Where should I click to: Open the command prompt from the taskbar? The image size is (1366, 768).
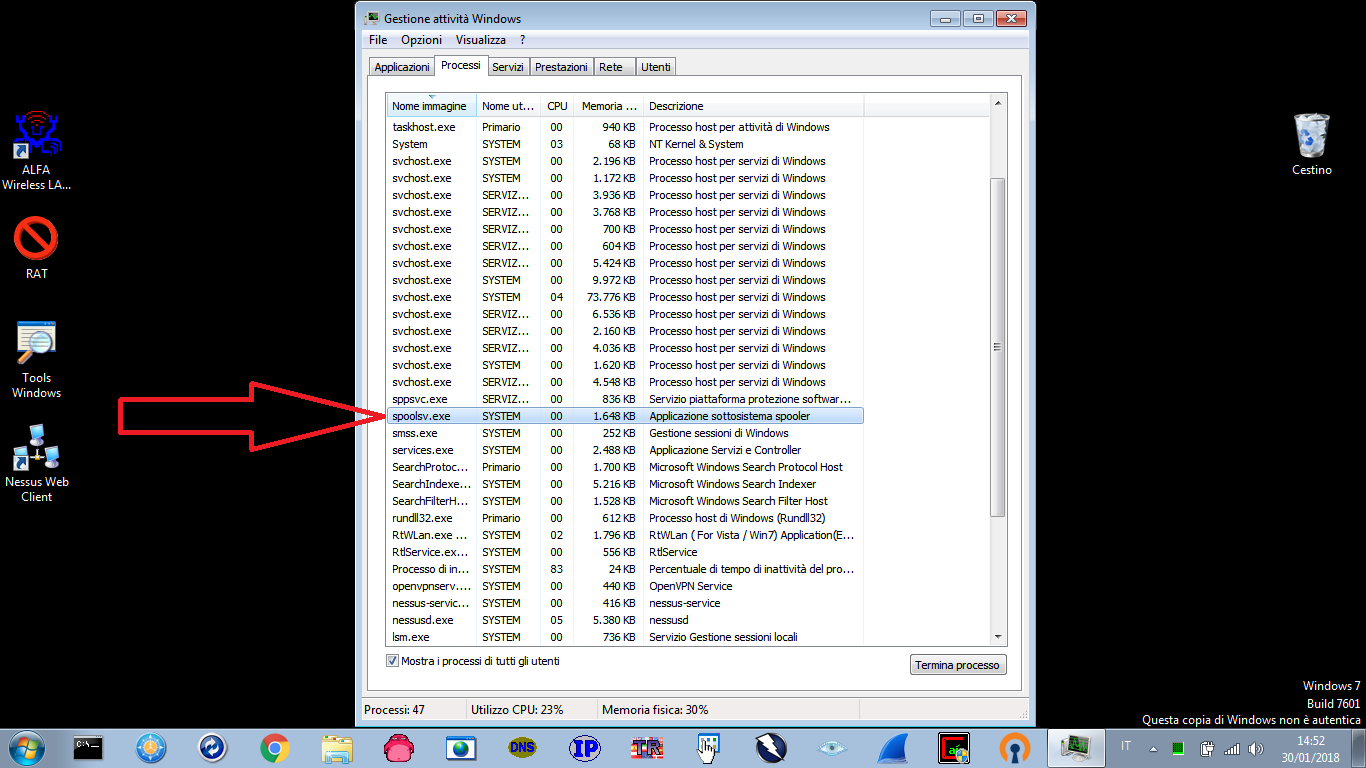coord(89,747)
